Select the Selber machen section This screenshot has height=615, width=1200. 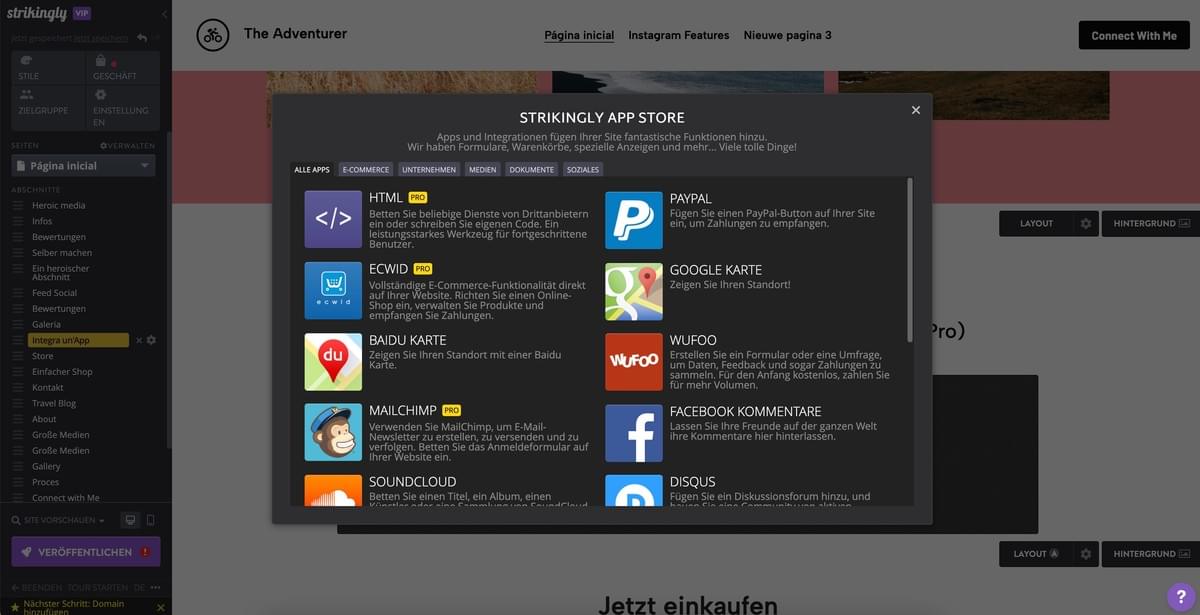tap(62, 253)
